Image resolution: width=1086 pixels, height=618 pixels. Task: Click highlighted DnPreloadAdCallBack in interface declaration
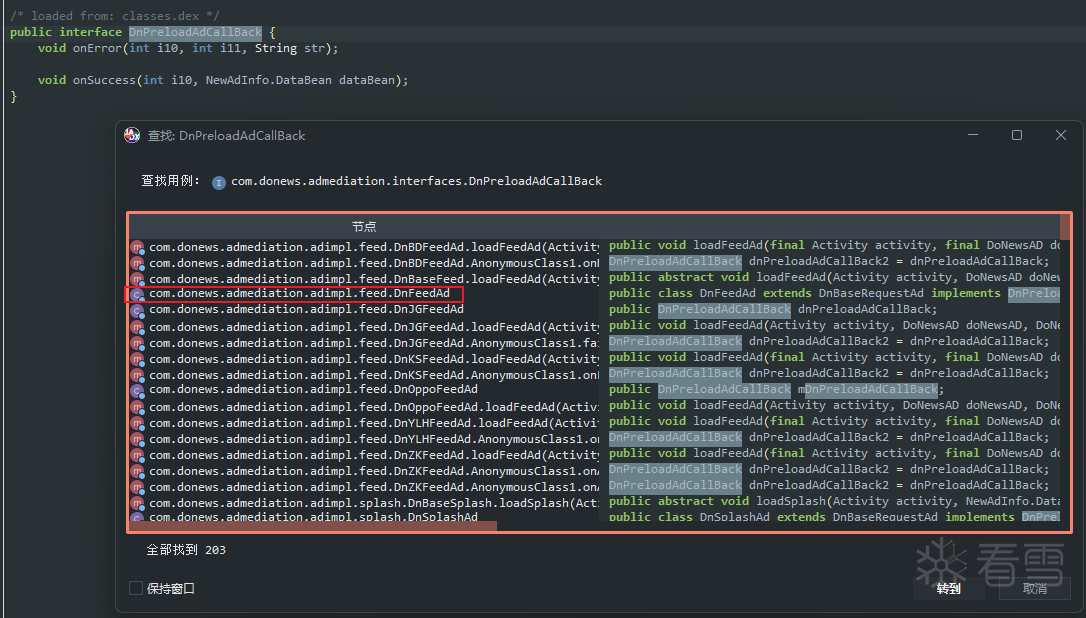[x=195, y=32]
